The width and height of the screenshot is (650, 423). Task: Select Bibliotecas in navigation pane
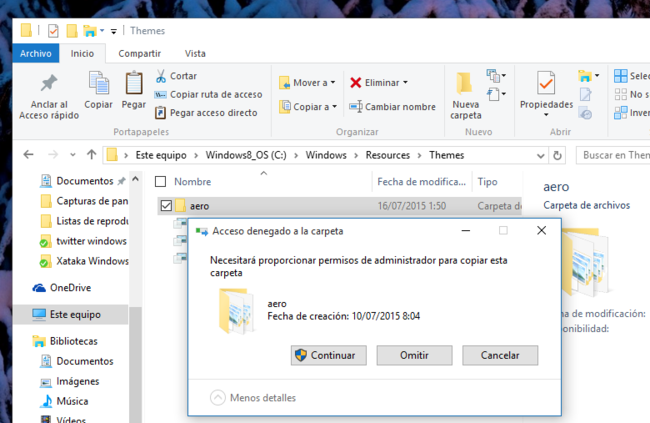coord(65,341)
